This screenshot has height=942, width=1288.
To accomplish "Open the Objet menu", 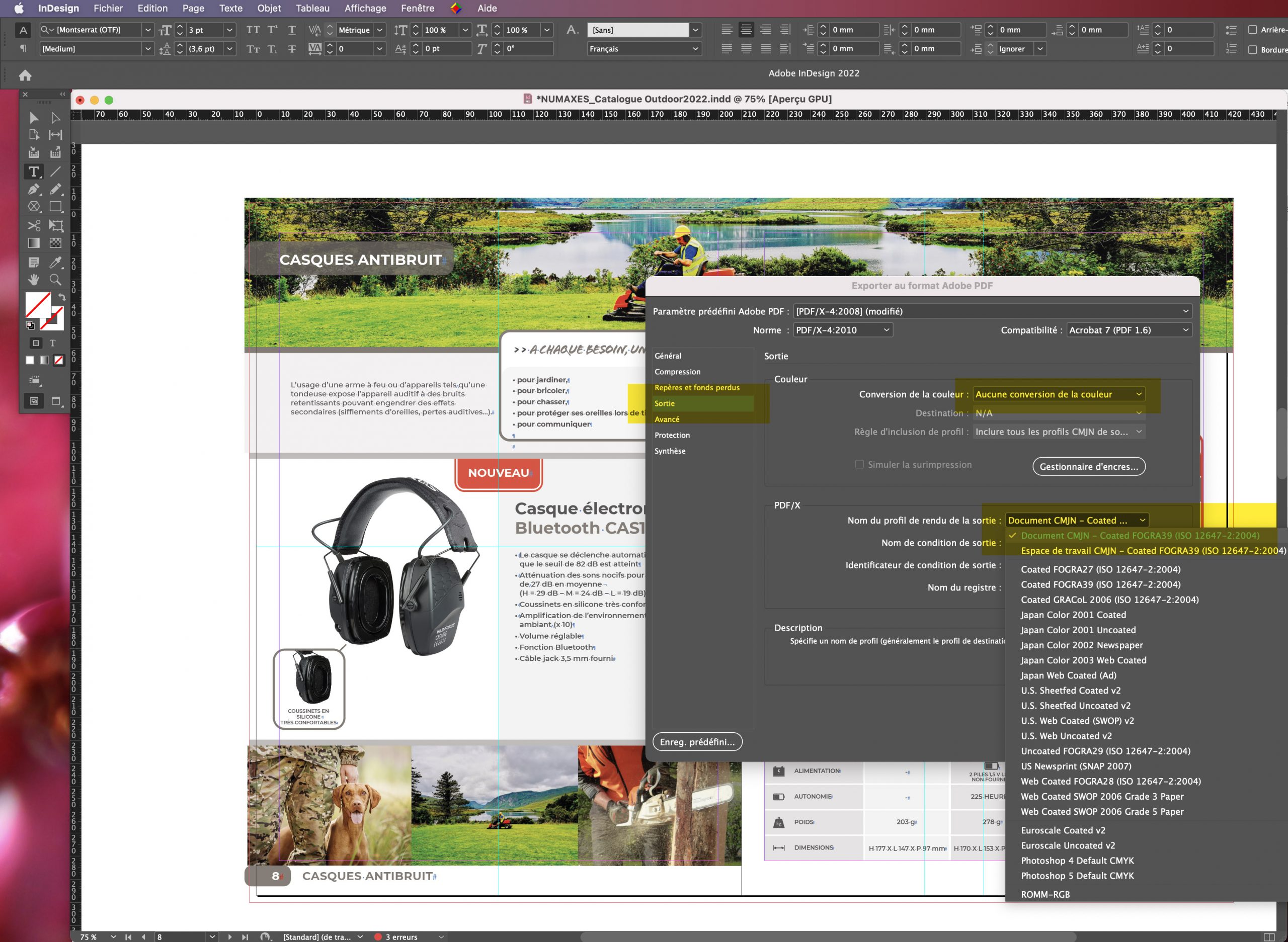I will [269, 8].
